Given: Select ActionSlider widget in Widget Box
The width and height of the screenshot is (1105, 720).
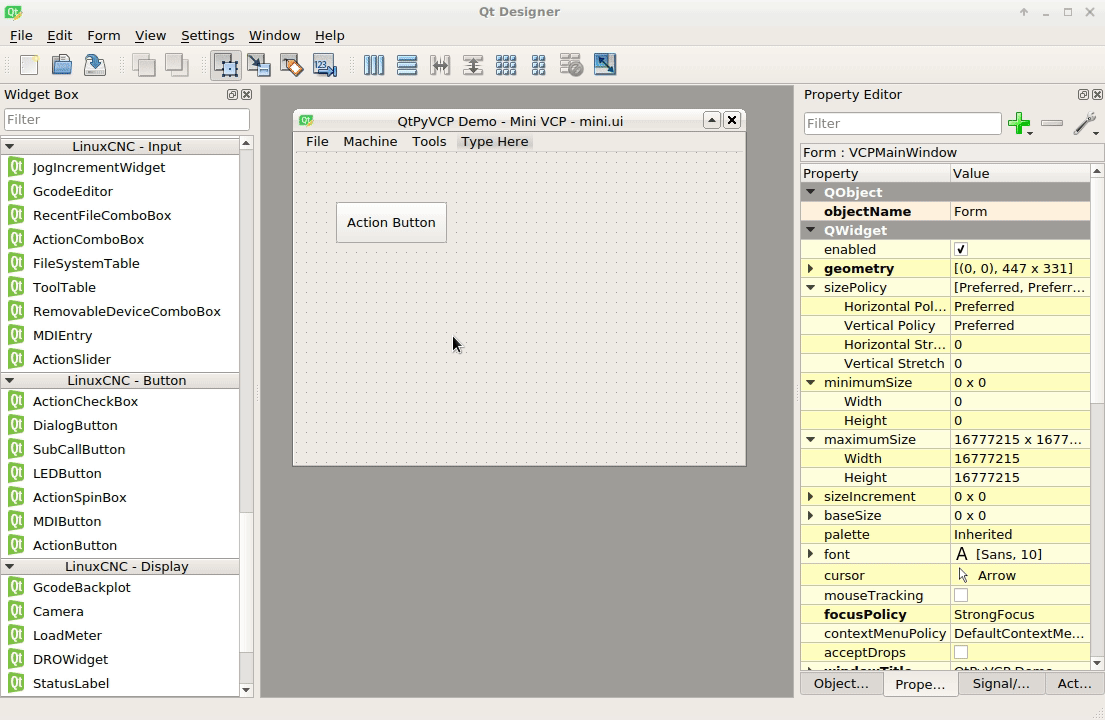Looking at the screenshot, I should (x=72, y=359).
